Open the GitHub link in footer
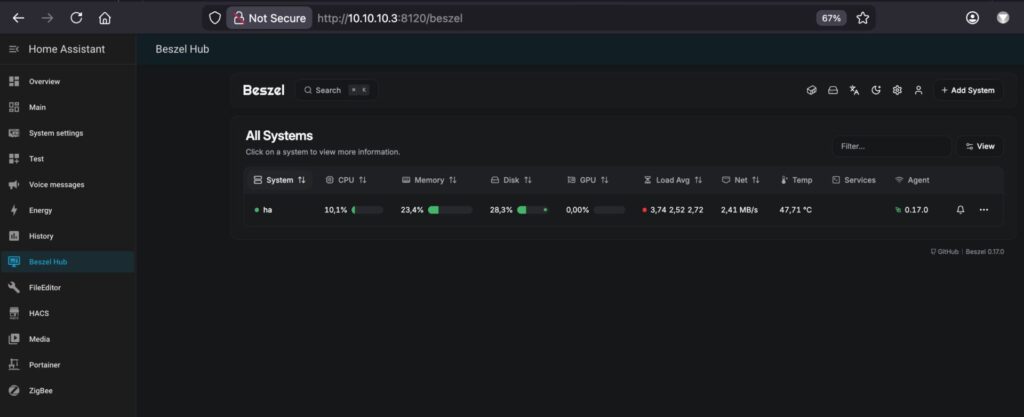Viewport: 1024px width, 417px height. [944, 252]
